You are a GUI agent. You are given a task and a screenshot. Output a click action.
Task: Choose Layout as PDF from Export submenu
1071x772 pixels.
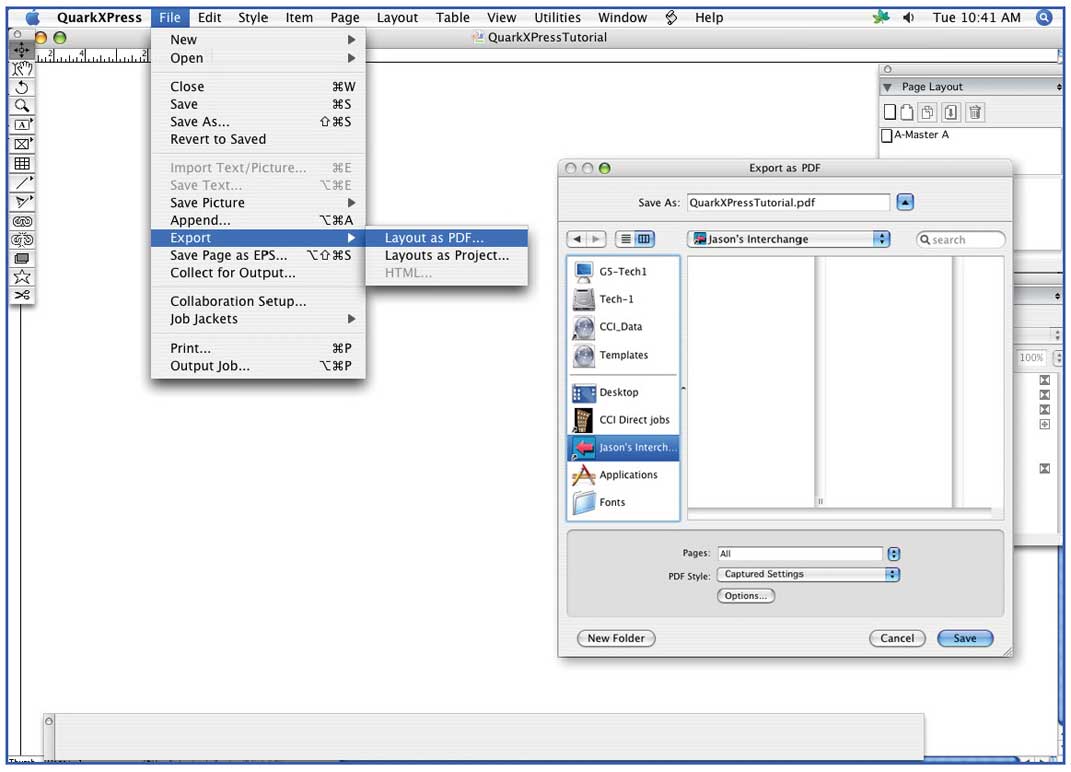point(447,238)
